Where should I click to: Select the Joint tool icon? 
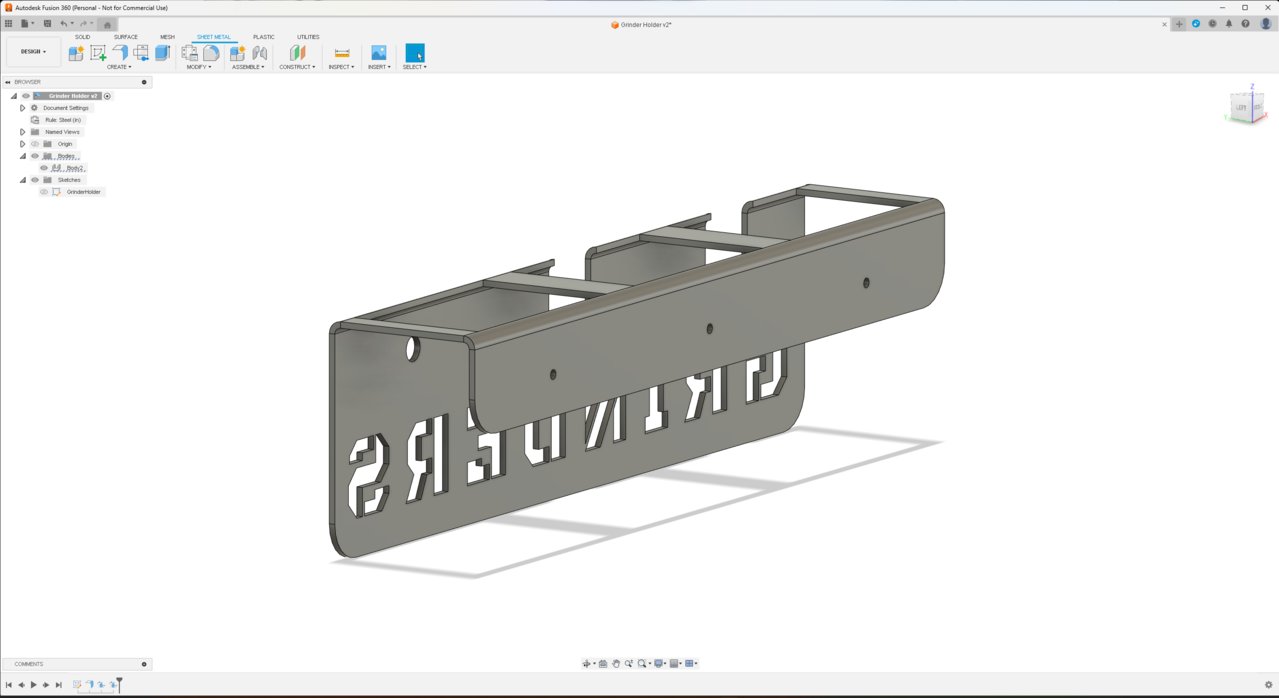point(260,53)
